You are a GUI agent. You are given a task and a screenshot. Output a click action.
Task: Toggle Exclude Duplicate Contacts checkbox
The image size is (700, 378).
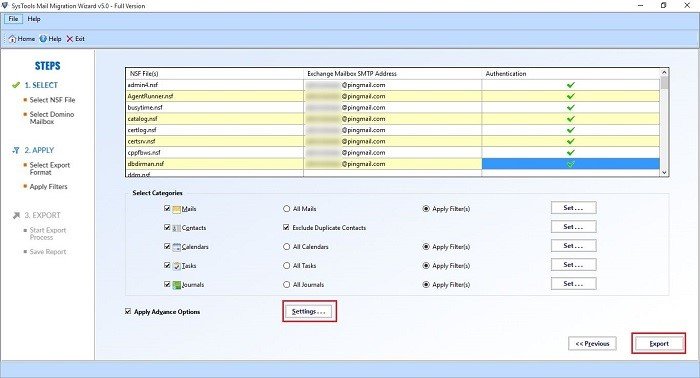coord(286,228)
